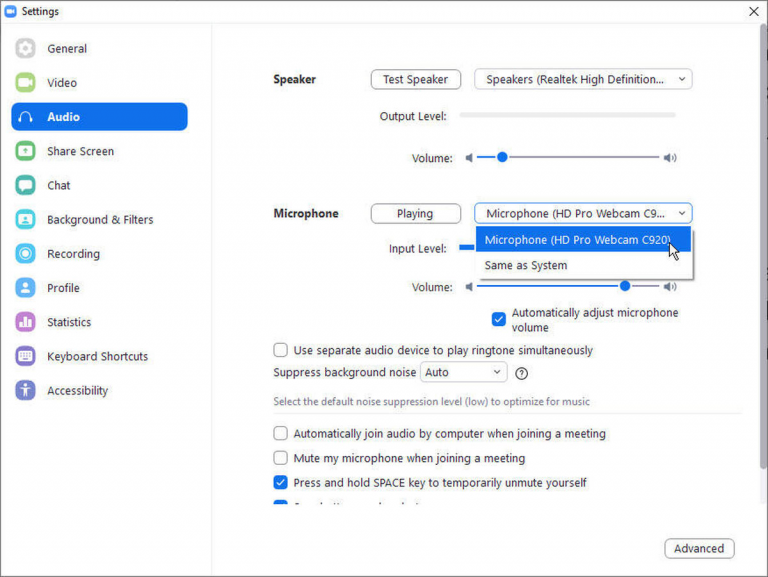768x577 pixels.
Task: Click the Share Screen arrow icon
Action: [25, 151]
